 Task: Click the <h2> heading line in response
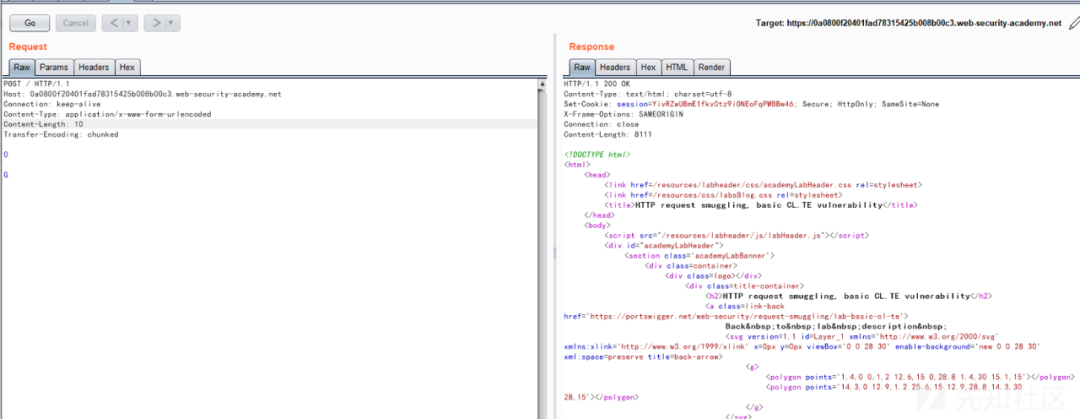(849, 296)
